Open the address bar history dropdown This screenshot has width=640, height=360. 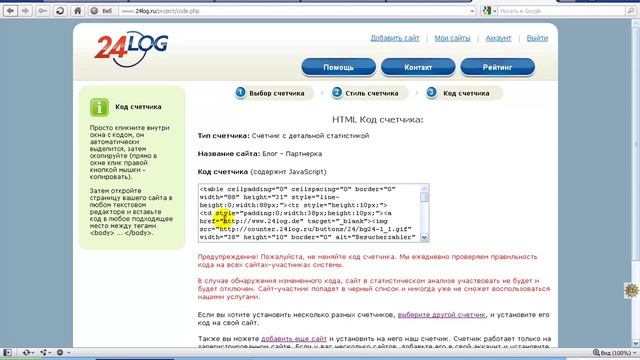(472, 11)
